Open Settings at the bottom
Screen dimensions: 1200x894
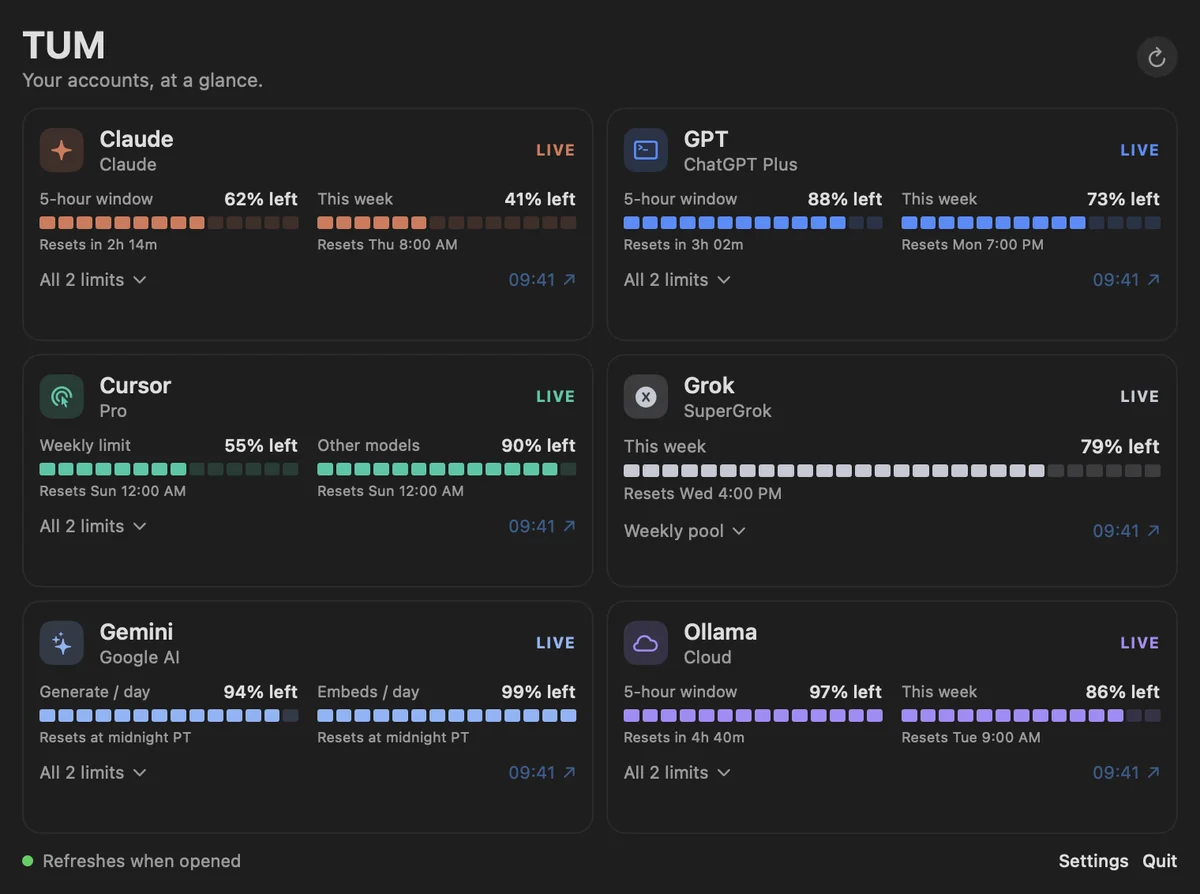1093,861
